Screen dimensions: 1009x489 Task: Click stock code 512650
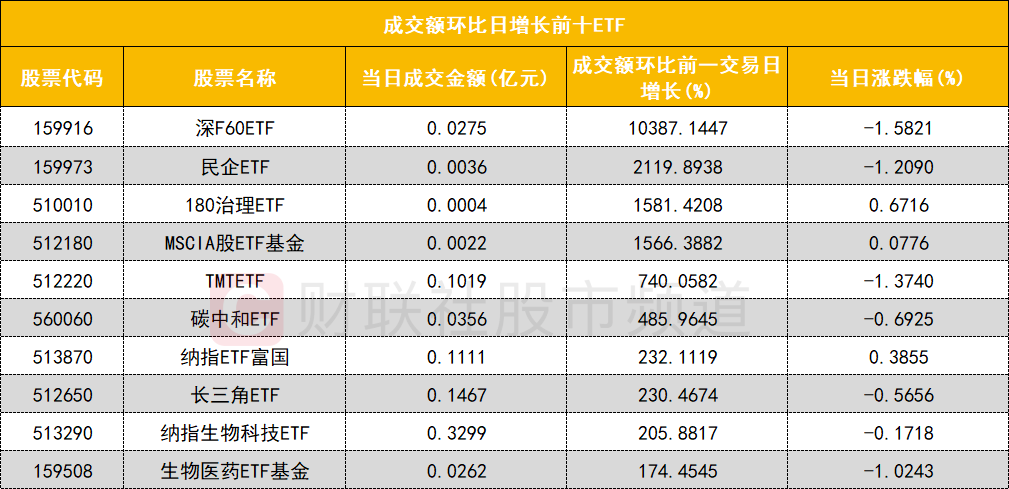(x=61, y=395)
